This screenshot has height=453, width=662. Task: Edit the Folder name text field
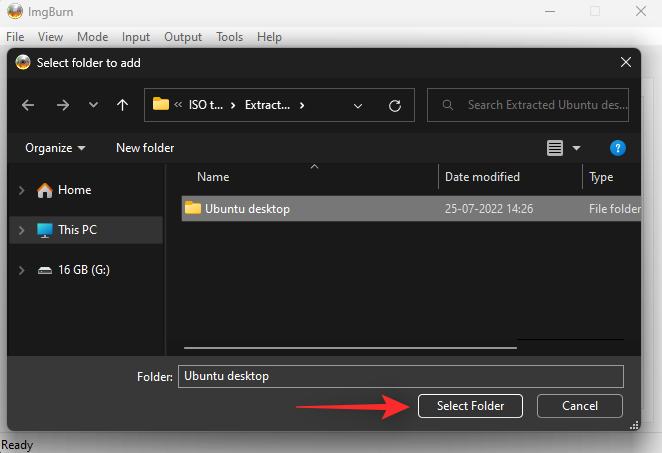point(401,376)
